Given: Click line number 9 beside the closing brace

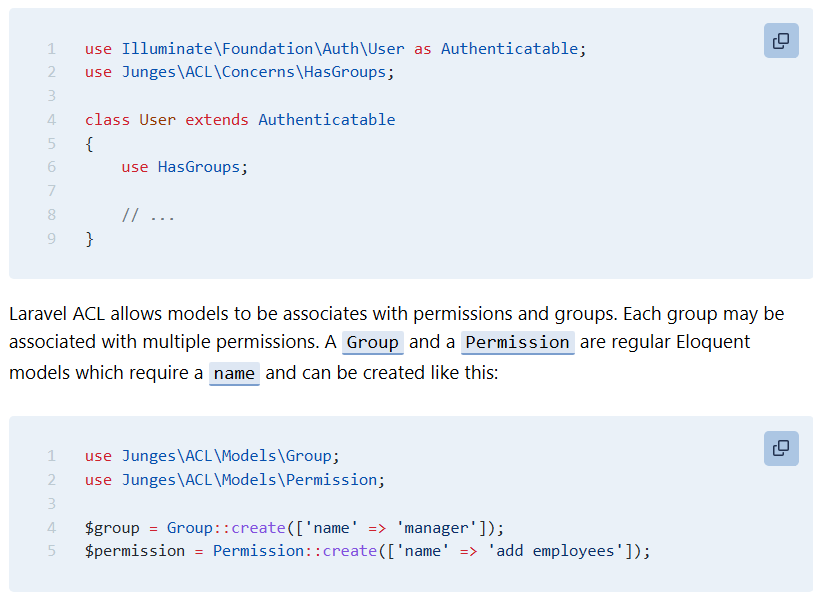Looking at the screenshot, I should pyautogui.click(x=51, y=239).
